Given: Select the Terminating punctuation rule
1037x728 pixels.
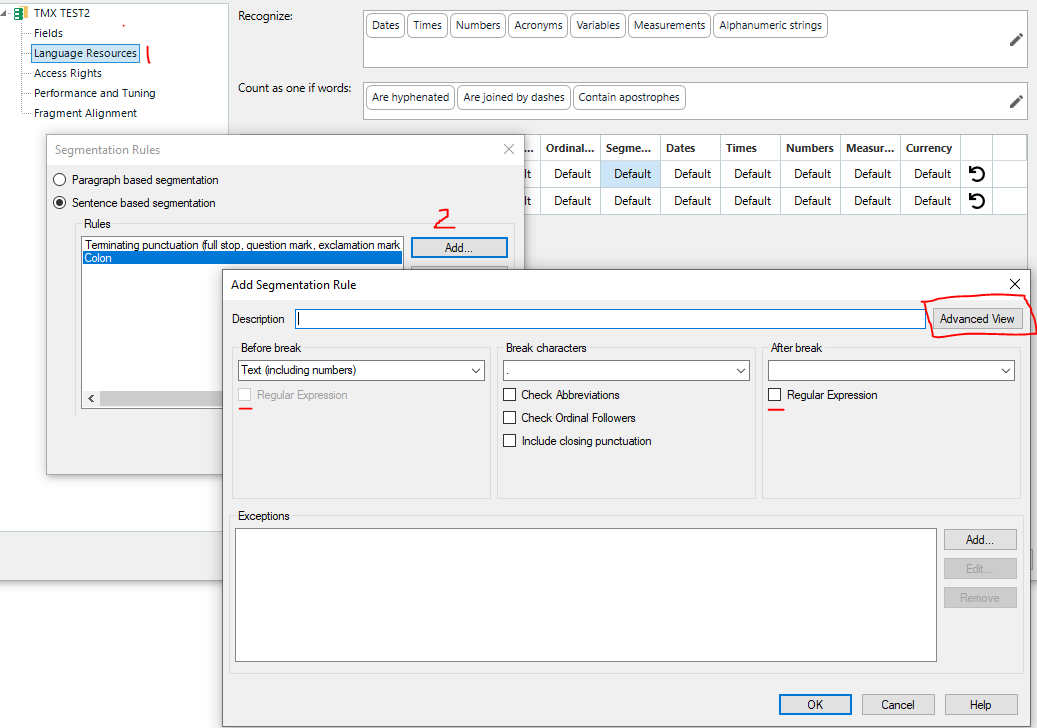Looking at the screenshot, I should 242,245.
